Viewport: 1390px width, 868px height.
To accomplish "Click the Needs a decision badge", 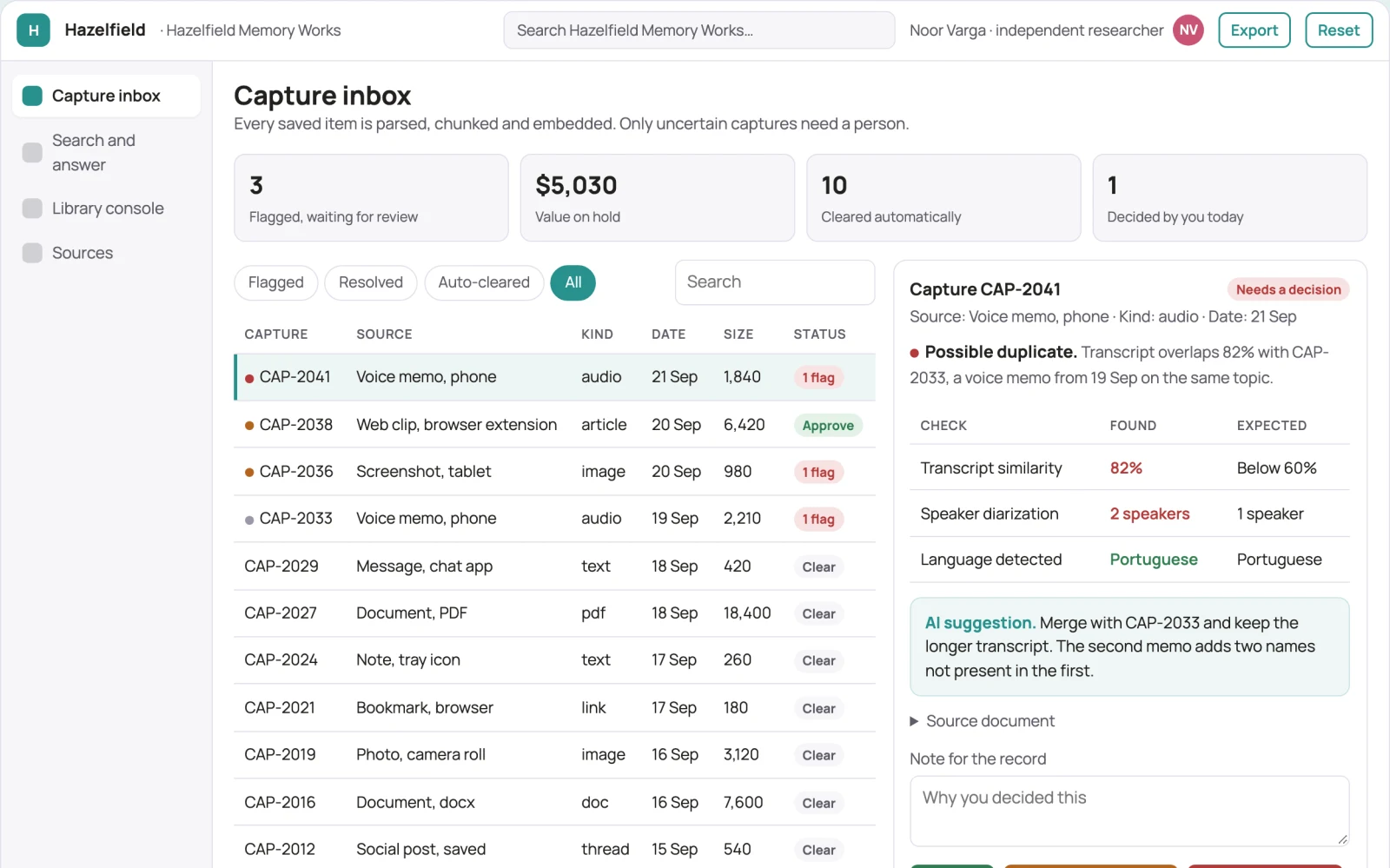I will pos(1288,289).
